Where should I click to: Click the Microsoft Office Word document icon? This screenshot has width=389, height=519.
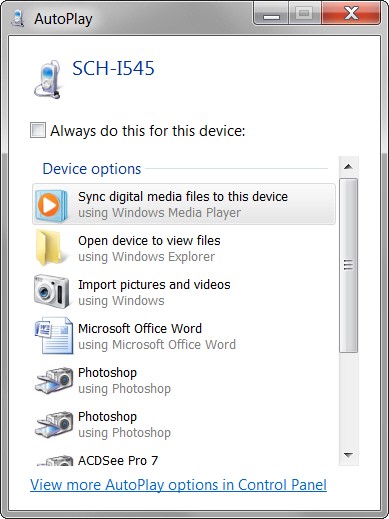pos(53,335)
